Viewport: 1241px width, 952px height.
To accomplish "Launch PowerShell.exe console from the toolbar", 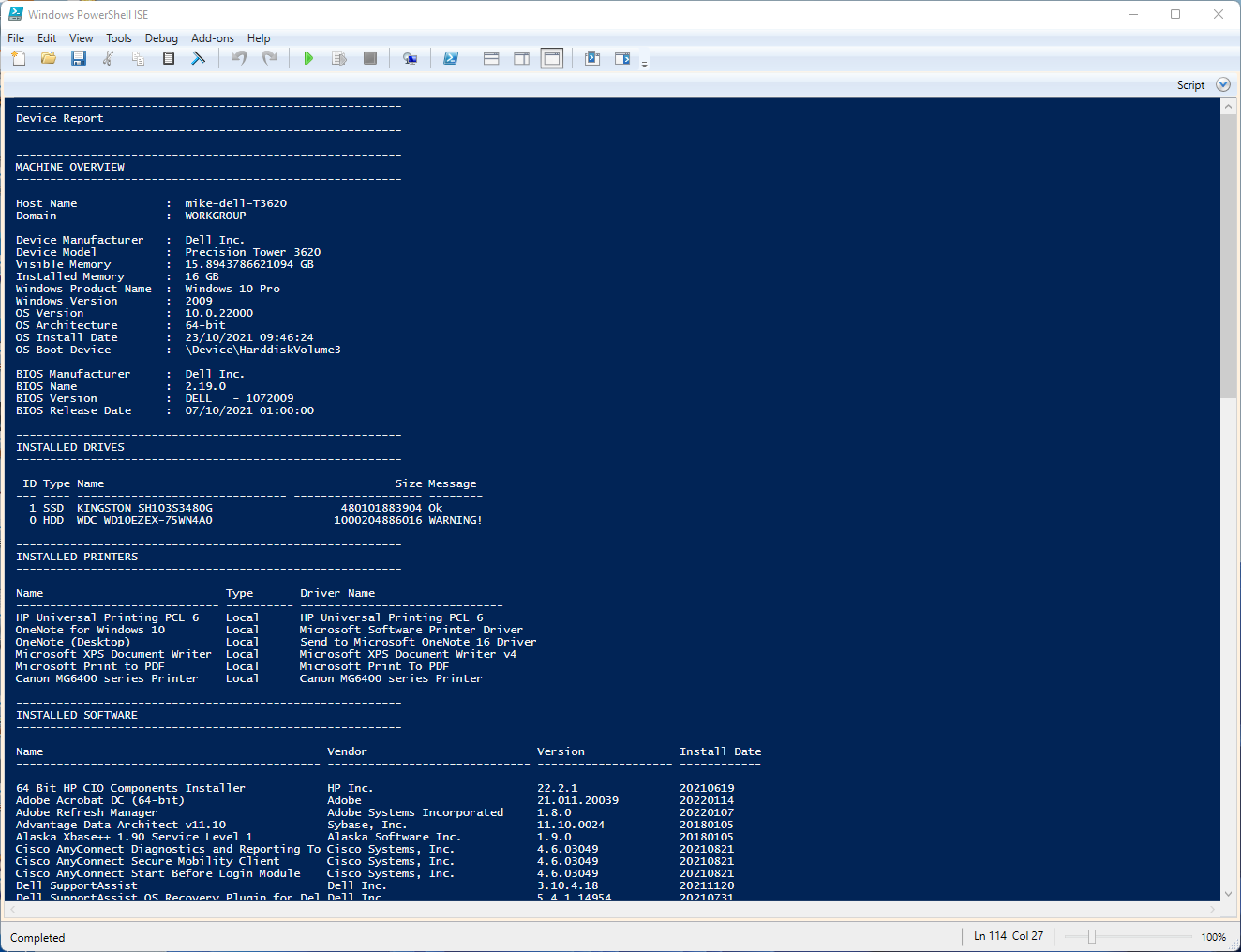I will click(x=451, y=58).
